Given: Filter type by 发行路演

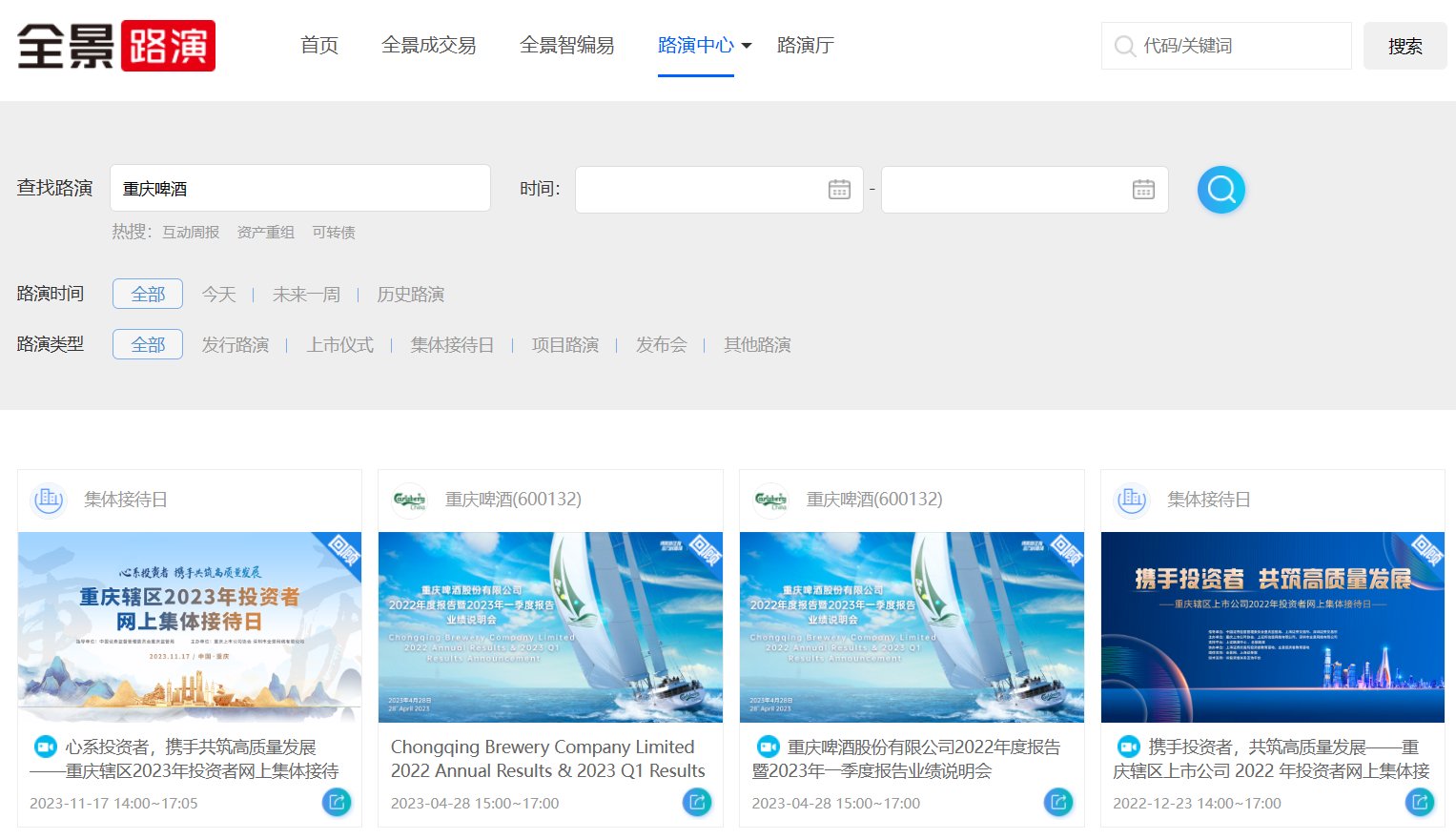Looking at the screenshot, I should pos(236,344).
